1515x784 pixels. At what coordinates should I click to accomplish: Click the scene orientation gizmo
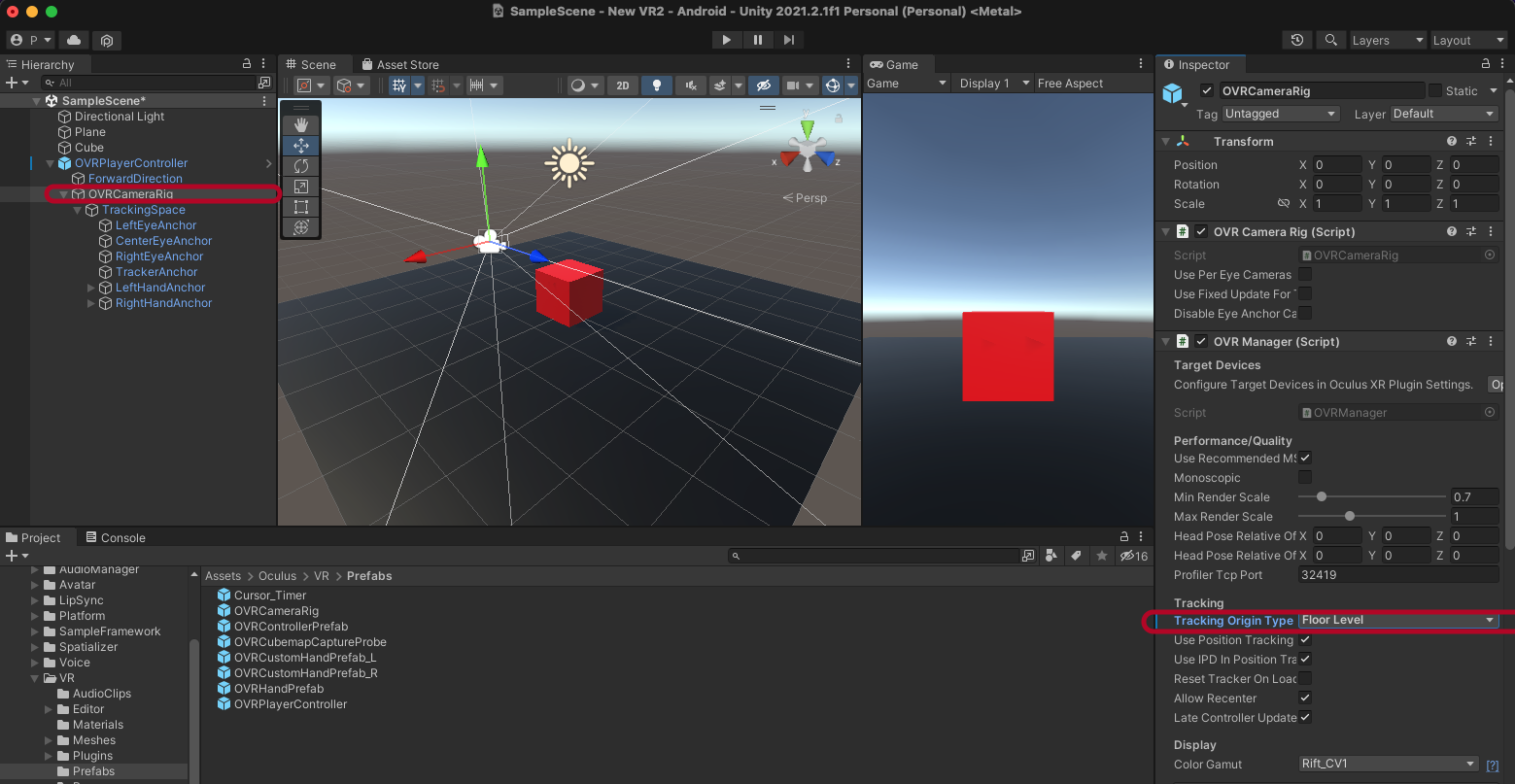pyautogui.click(x=807, y=151)
